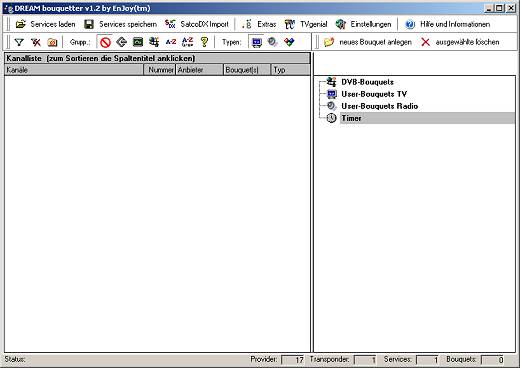The image size is (520, 368).
Task: Click the bouquet grouping icon
Action: pyautogui.click(x=154, y=42)
